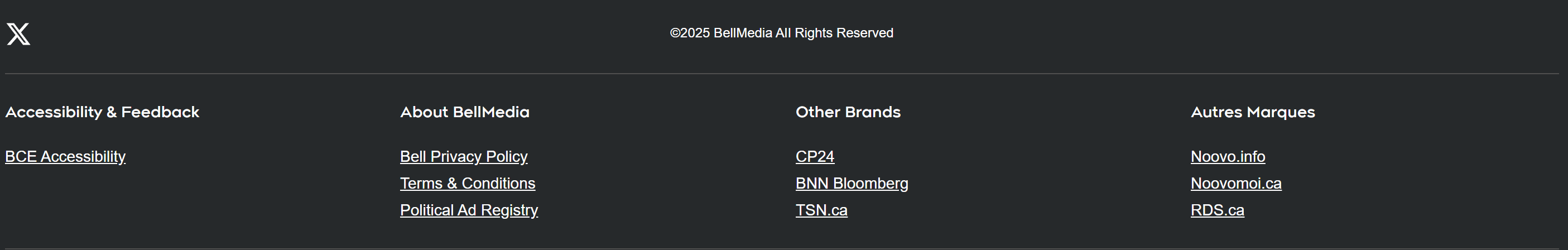This screenshot has height=250, width=1568.
Task: Go to the CP24 brand link
Action: 815,157
